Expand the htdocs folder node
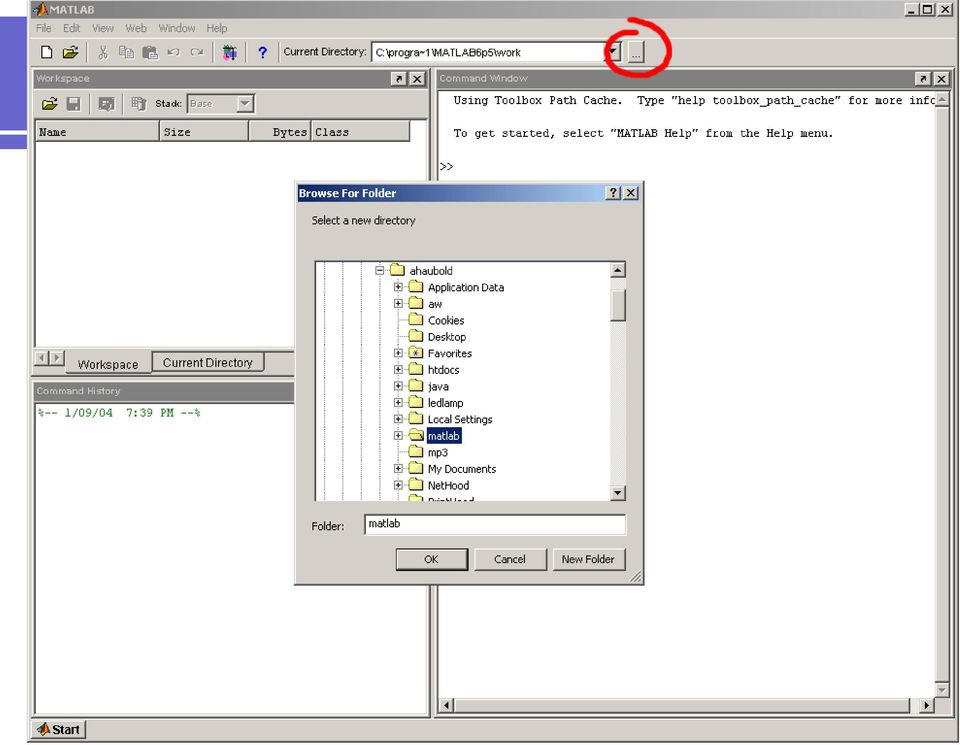 (x=398, y=369)
